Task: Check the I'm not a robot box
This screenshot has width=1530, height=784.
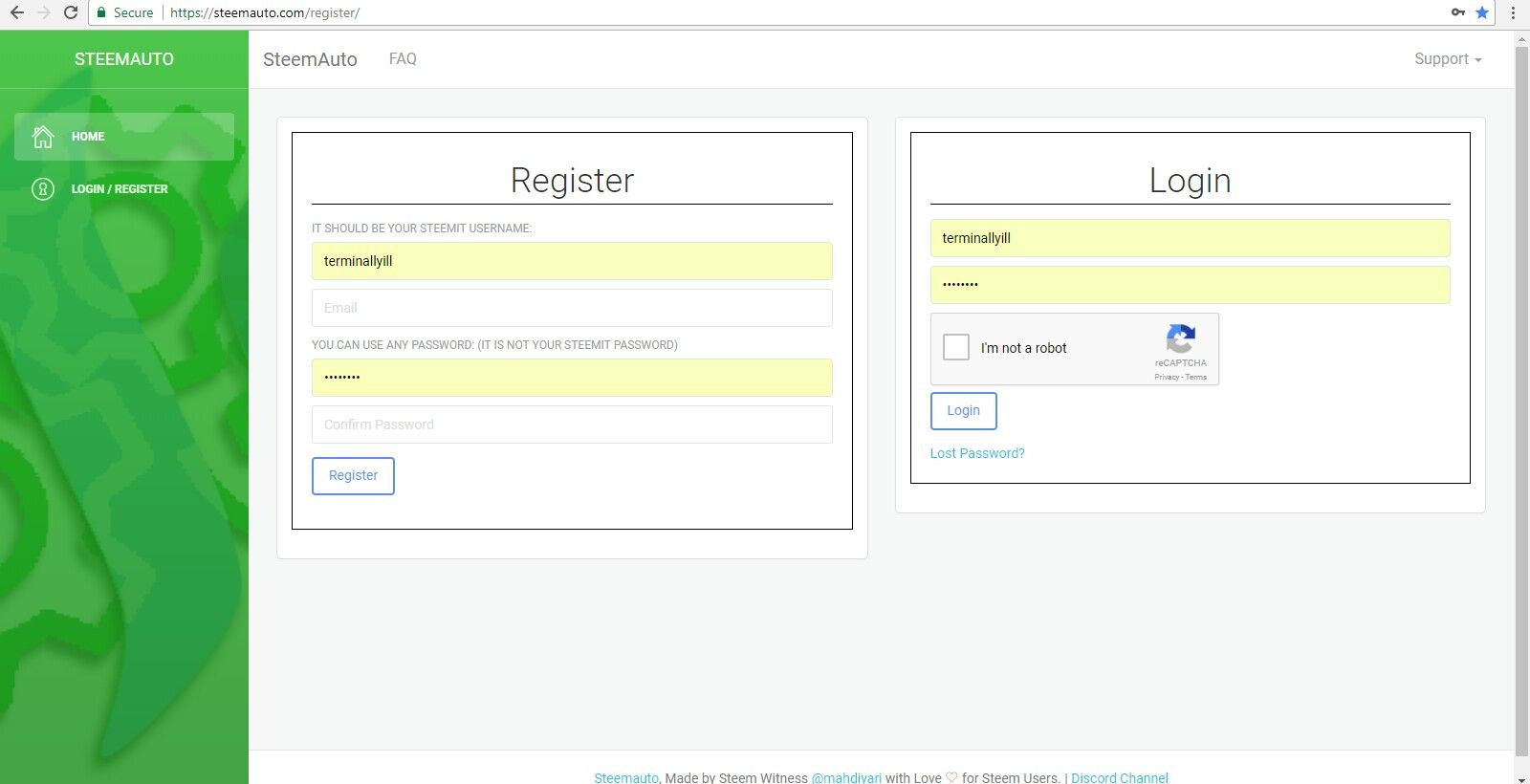Action: click(x=956, y=347)
